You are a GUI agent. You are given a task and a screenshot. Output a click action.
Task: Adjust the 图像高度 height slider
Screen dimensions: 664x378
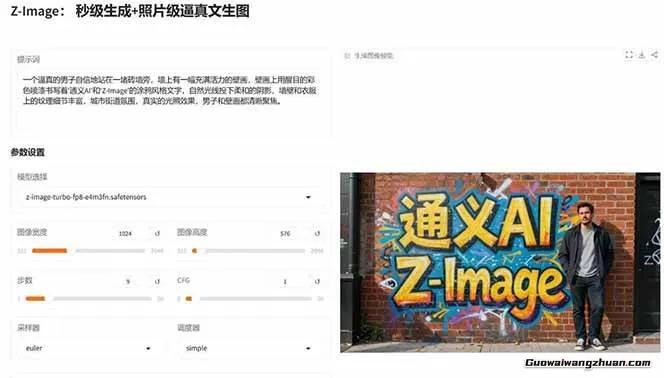249,251
